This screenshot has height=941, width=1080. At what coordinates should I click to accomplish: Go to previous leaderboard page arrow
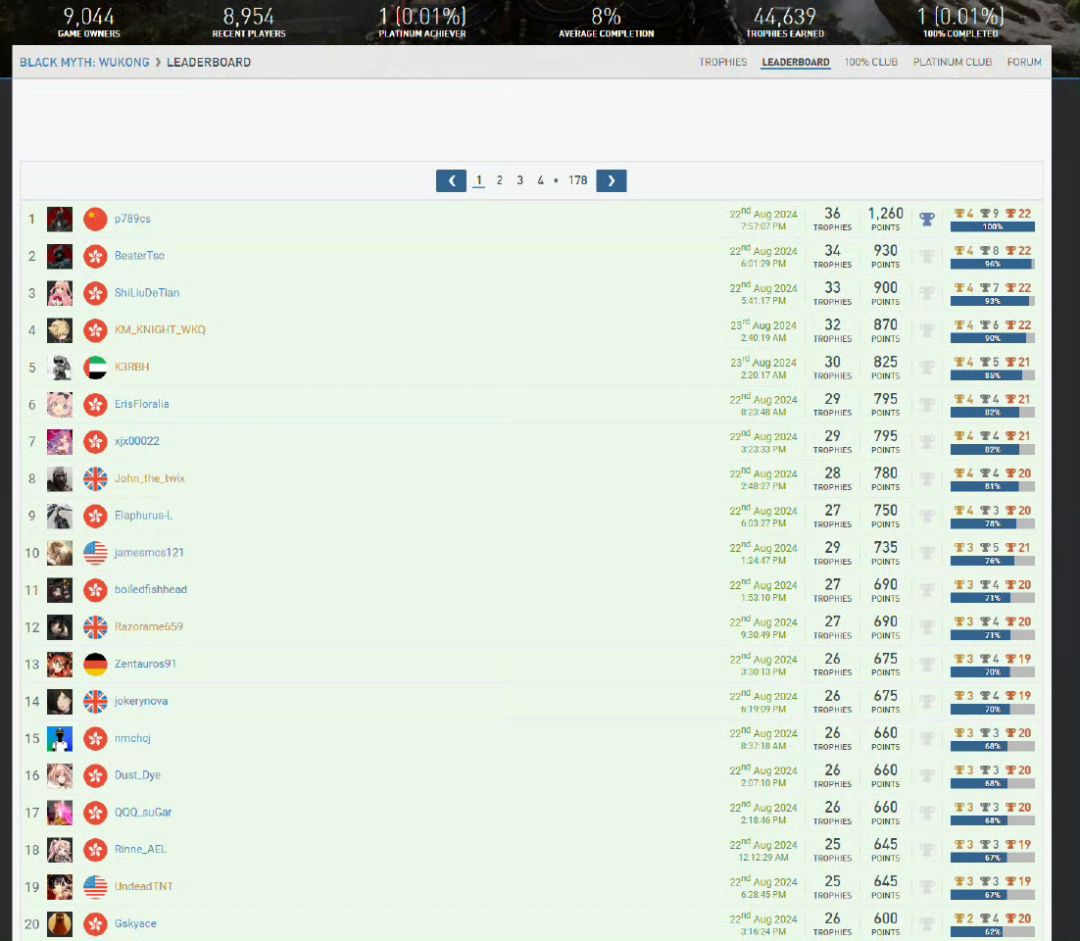click(x=451, y=180)
